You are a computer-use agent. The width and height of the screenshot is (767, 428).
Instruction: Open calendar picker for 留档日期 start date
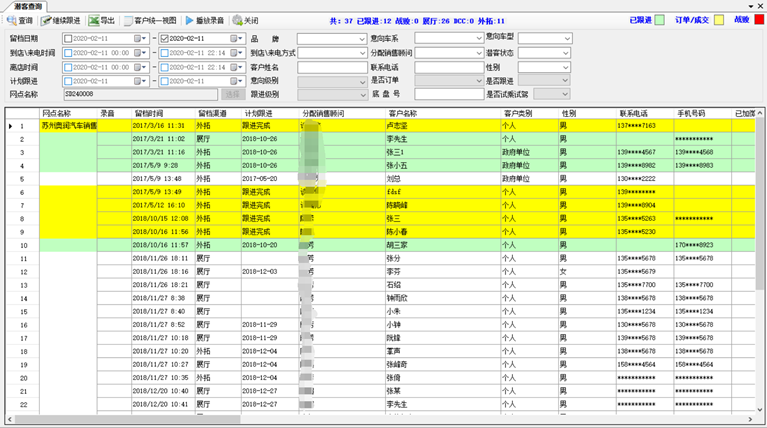click(139, 39)
